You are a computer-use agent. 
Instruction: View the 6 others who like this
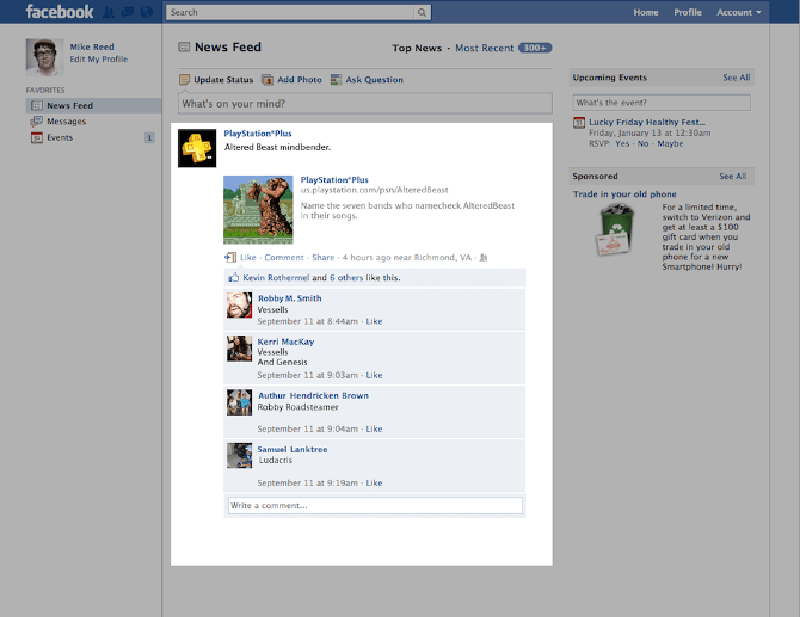pyautogui.click(x=346, y=278)
